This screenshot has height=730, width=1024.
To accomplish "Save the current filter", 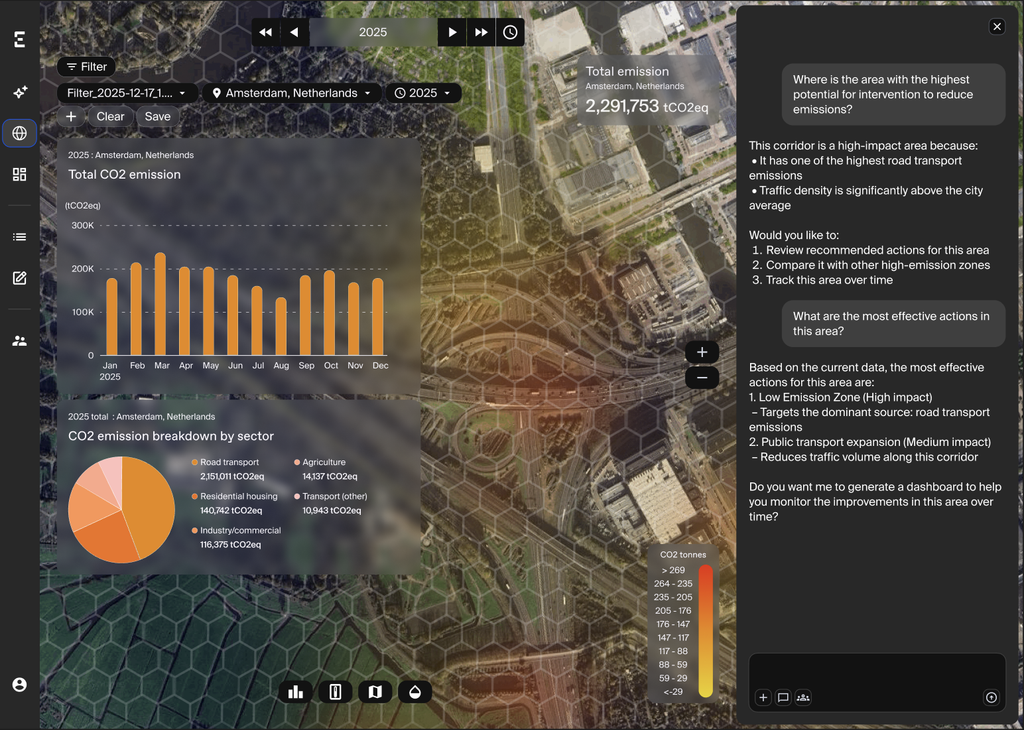I will [x=157, y=116].
